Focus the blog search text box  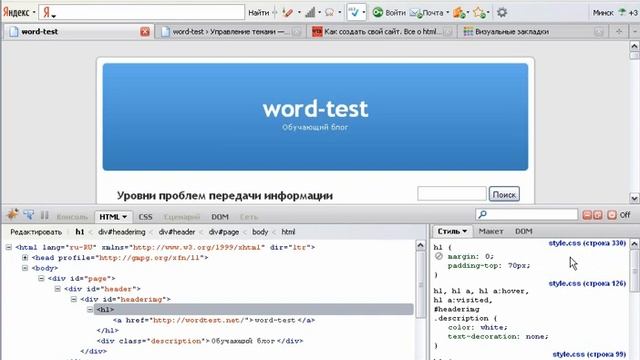[x=452, y=194]
